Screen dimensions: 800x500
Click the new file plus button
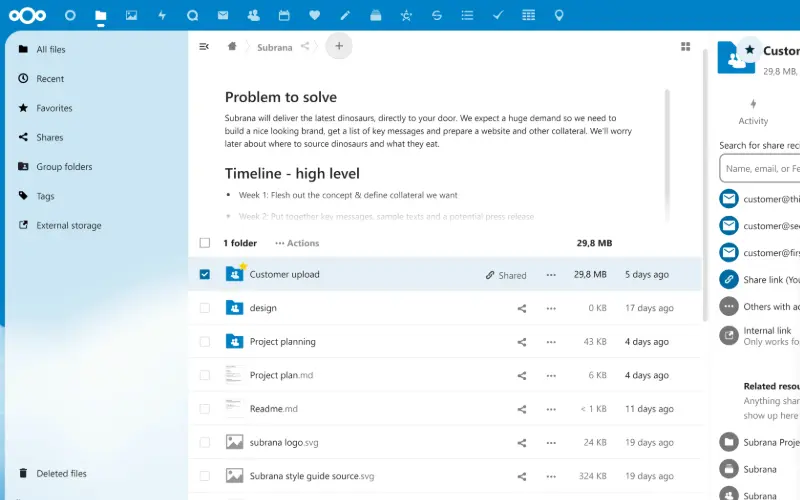point(339,46)
